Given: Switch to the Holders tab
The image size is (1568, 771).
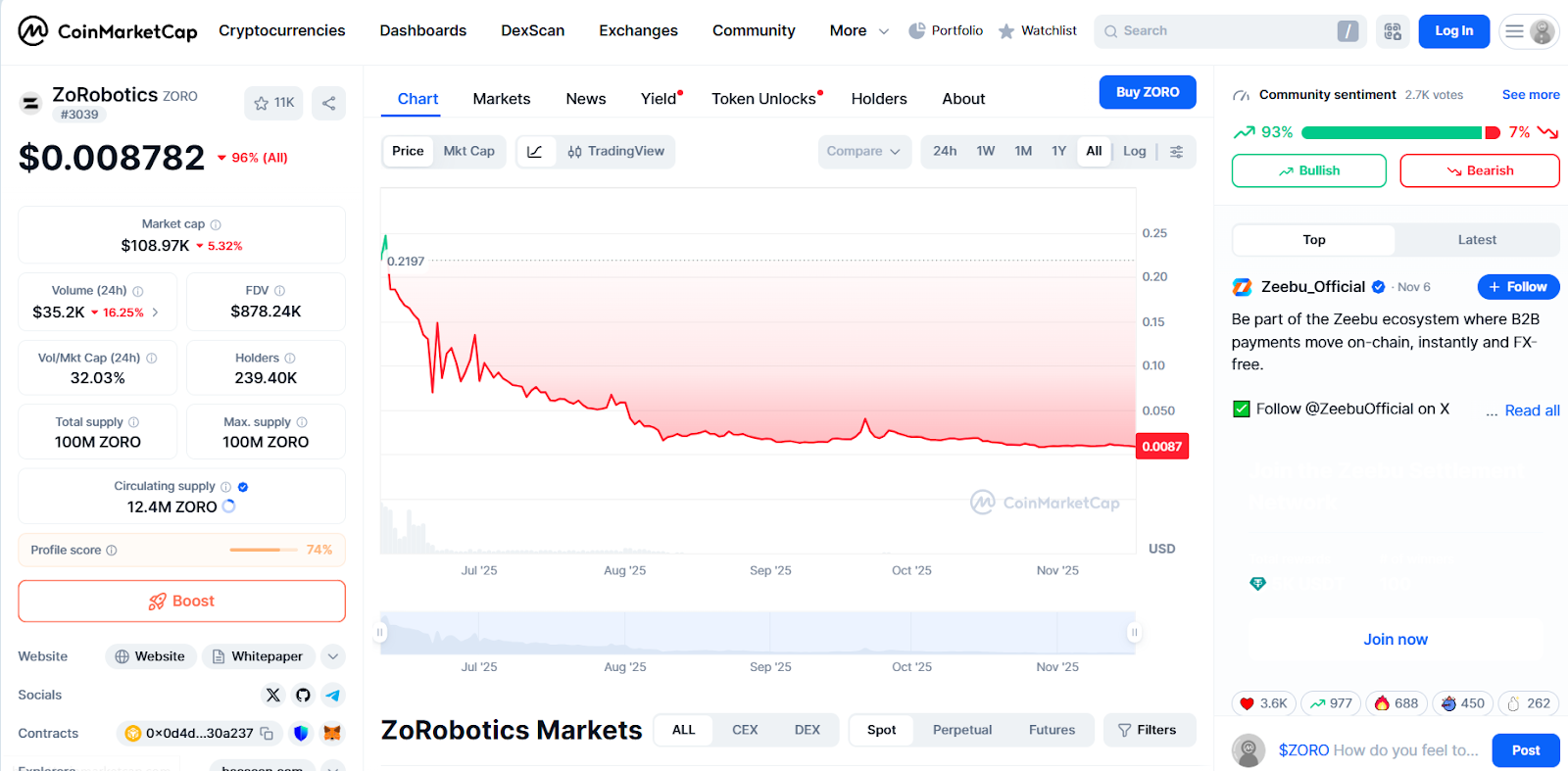Looking at the screenshot, I should click(878, 99).
